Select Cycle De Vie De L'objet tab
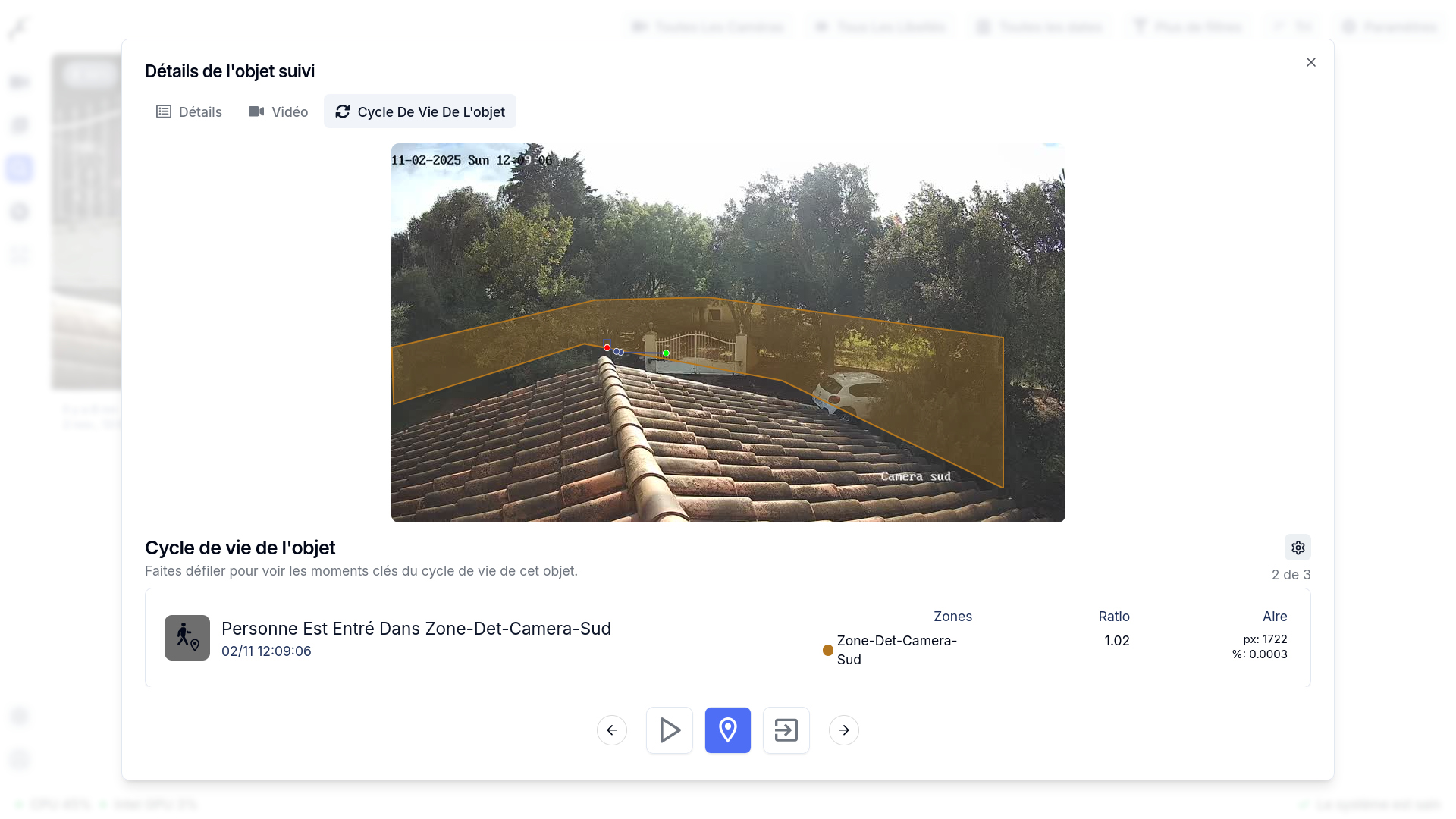The height and width of the screenshot is (819, 1456). pos(419,111)
